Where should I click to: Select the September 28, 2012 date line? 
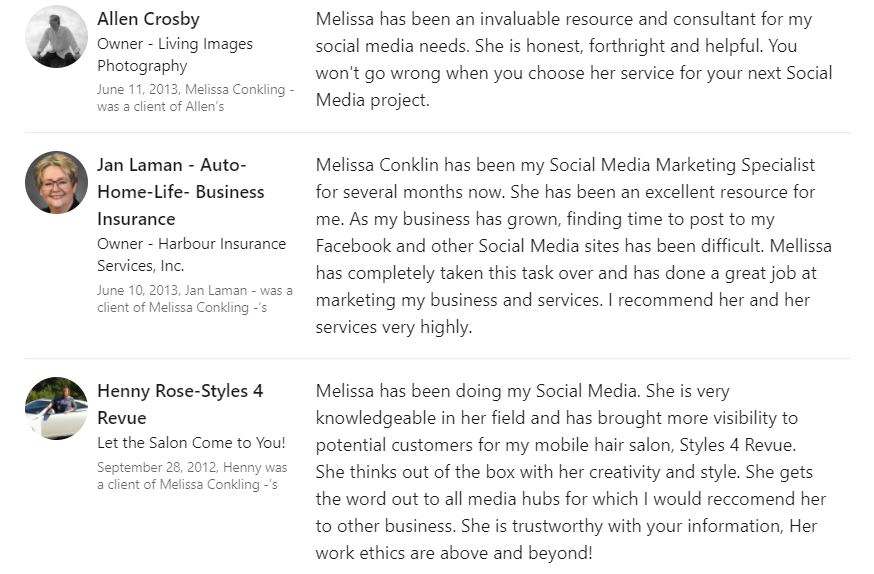point(192,476)
